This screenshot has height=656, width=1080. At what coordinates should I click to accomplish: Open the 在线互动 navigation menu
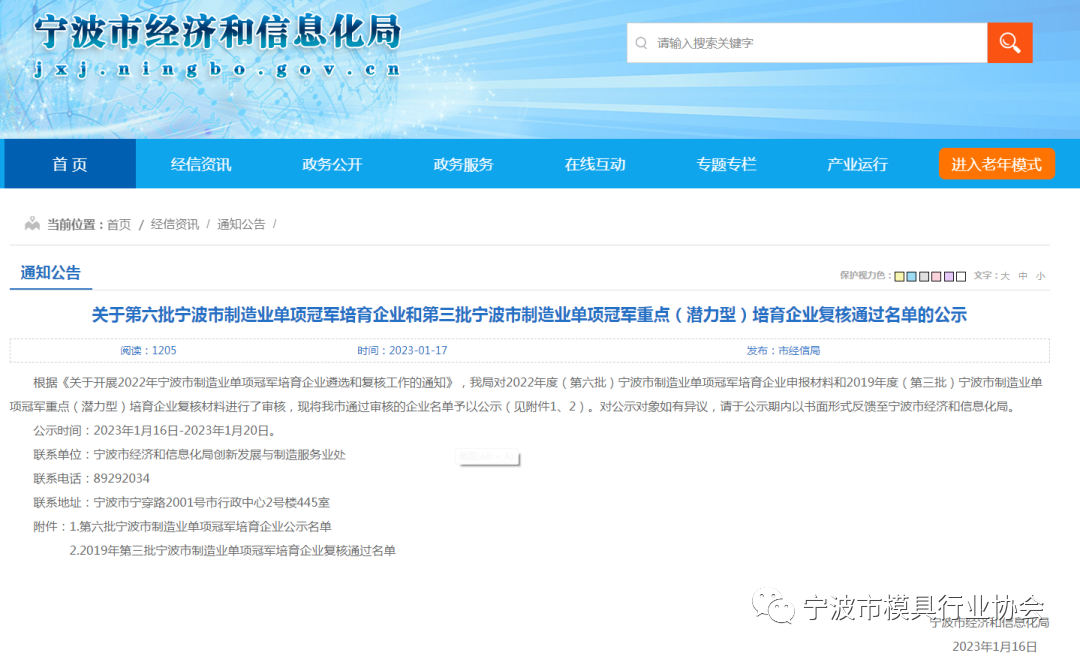click(594, 164)
